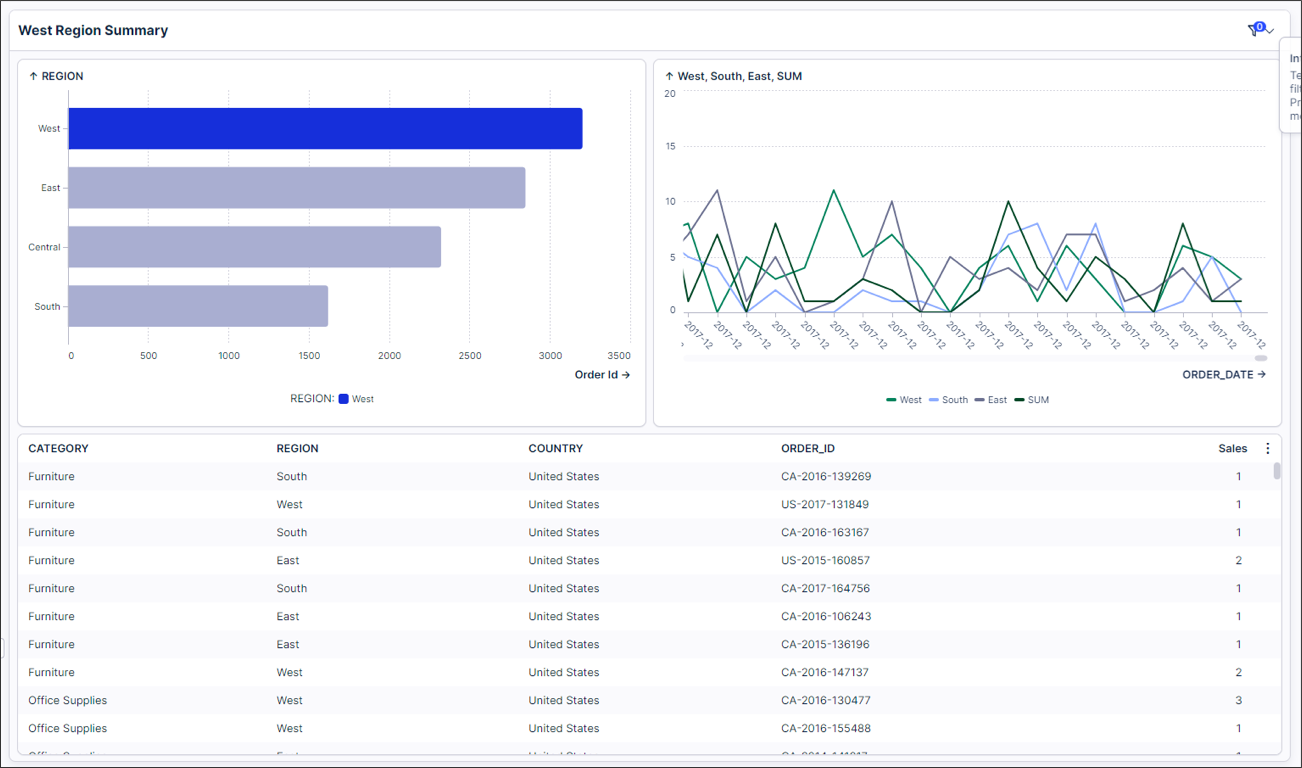The image size is (1302, 768).
Task: Sort by the CATEGORY column header
Action: (58, 449)
